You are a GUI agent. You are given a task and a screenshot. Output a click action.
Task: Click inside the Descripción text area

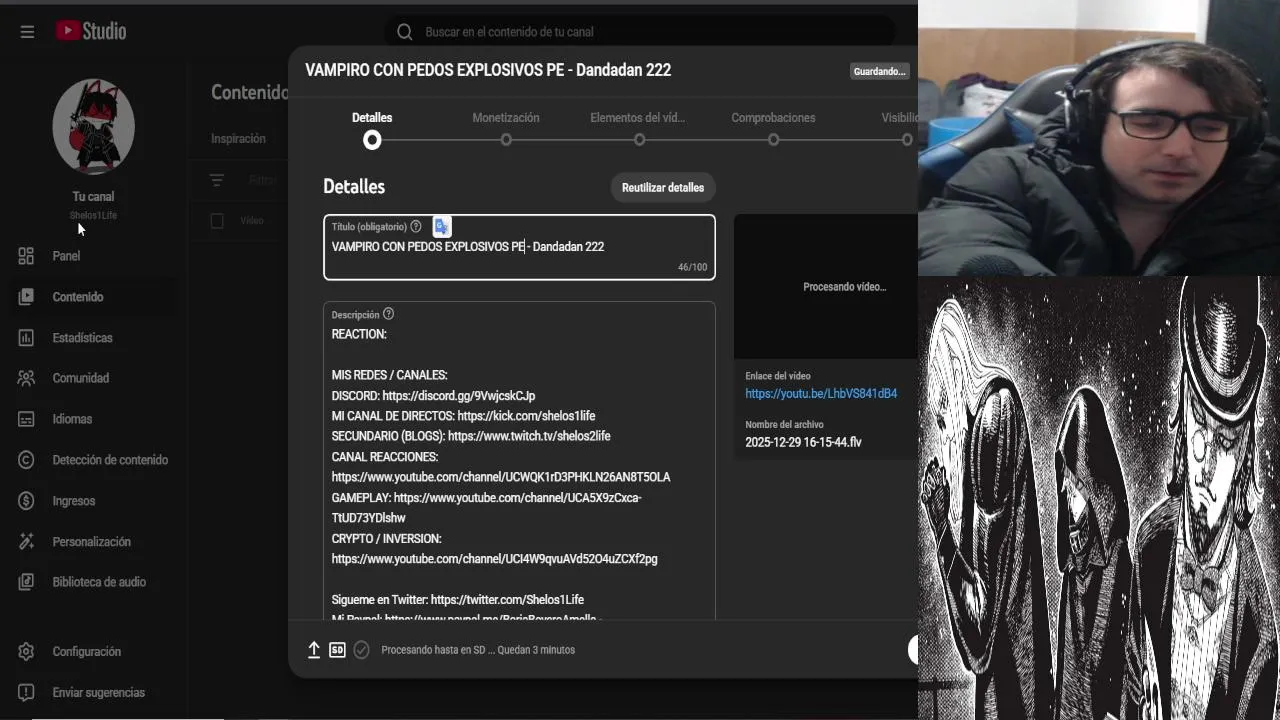519,460
